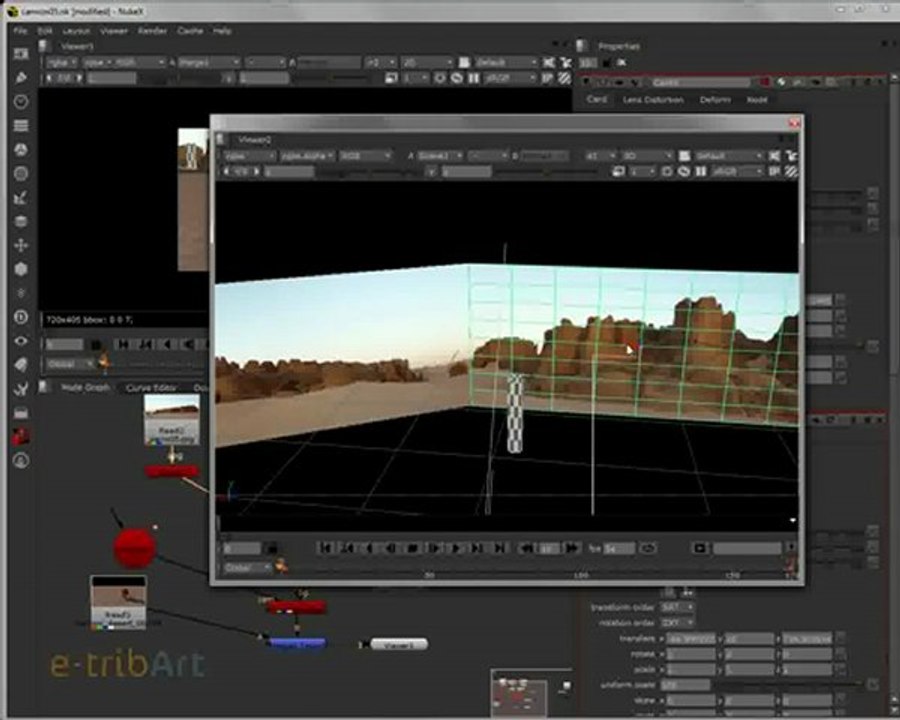The height and width of the screenshot is (720, 900).
Task: Toggle the Viewer1 pause updating button
Action: (473, 78)
